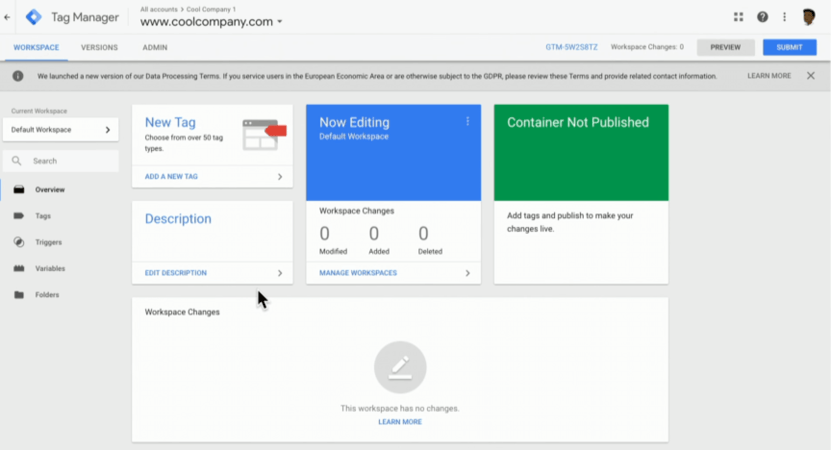Click in the sidebar Search field

pos(60,161)
